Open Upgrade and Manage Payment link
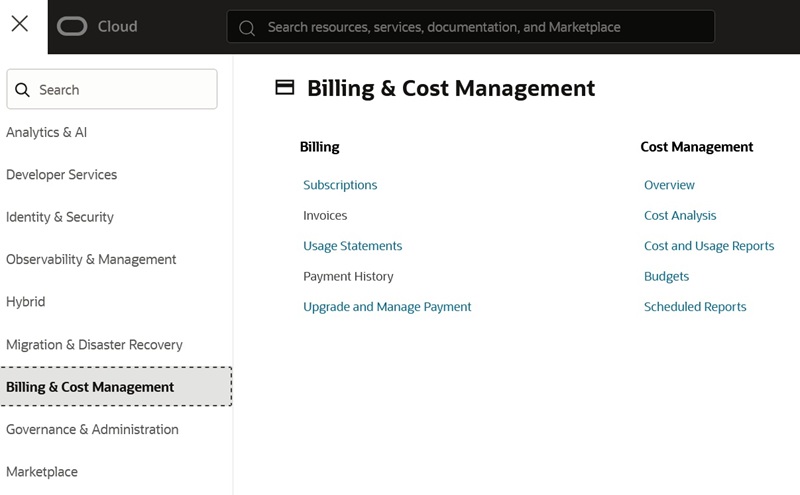Image resolution: width=800 pixels, height=495 pixels. (x=387, y=307)
